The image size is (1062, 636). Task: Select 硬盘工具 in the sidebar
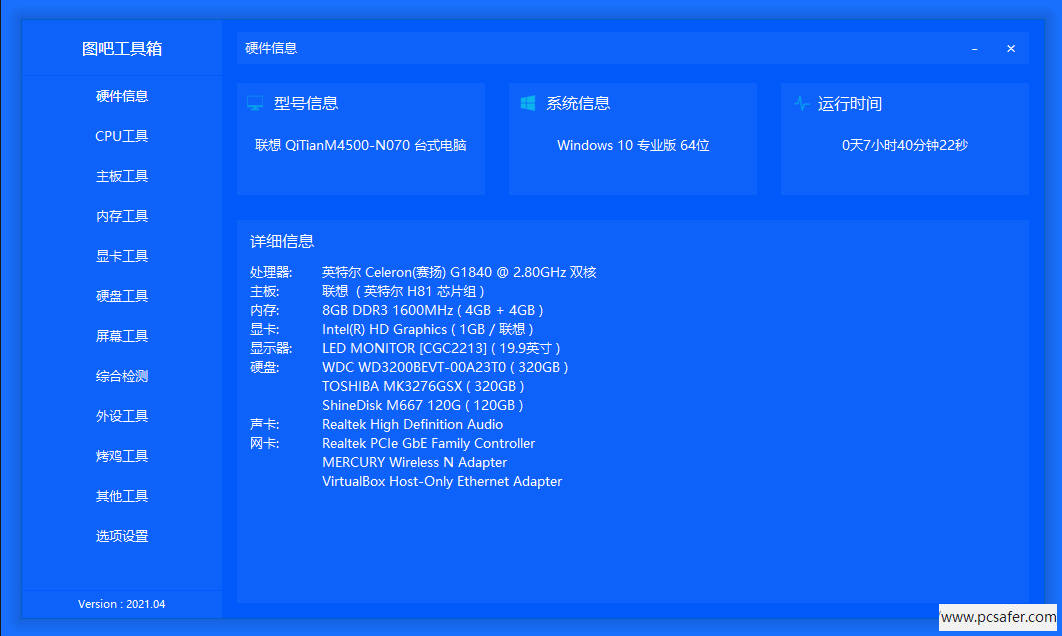coord(122,296)
